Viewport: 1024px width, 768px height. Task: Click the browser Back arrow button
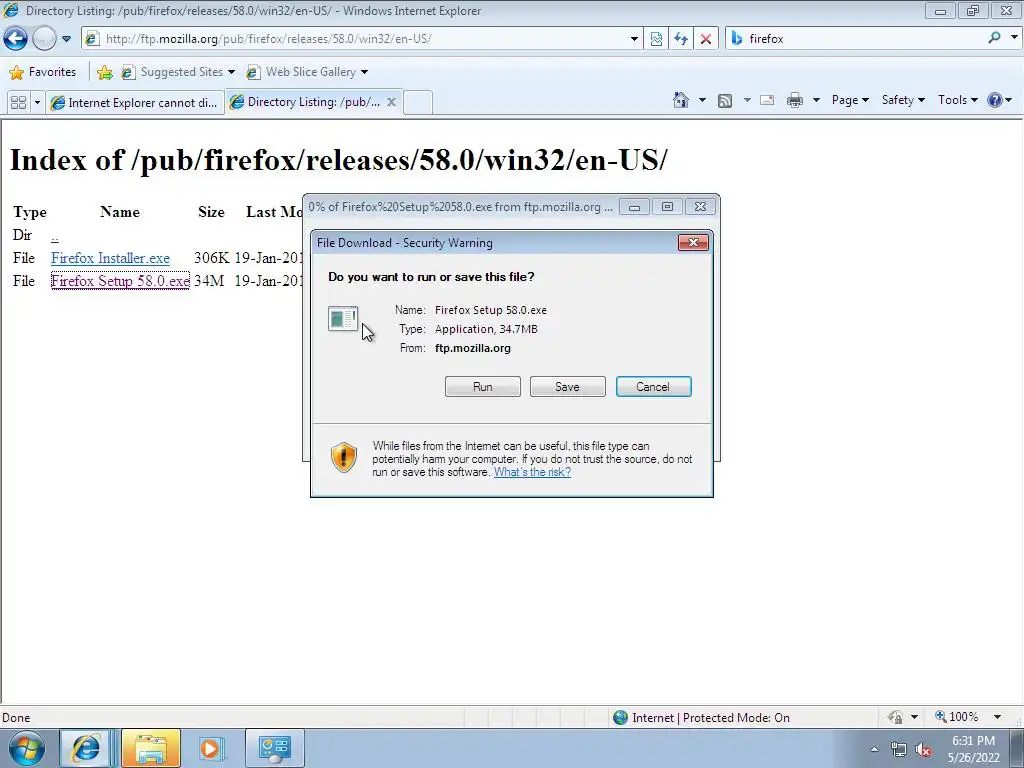tap(16, 39)
